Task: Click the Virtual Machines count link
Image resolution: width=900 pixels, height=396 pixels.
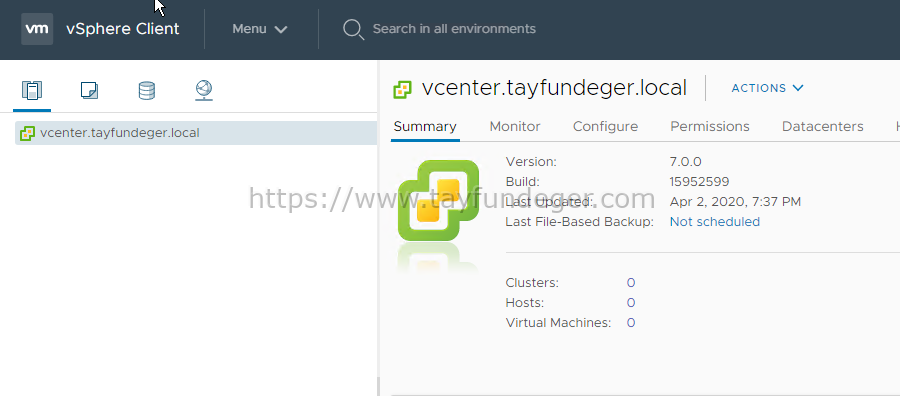Action: 631,323
